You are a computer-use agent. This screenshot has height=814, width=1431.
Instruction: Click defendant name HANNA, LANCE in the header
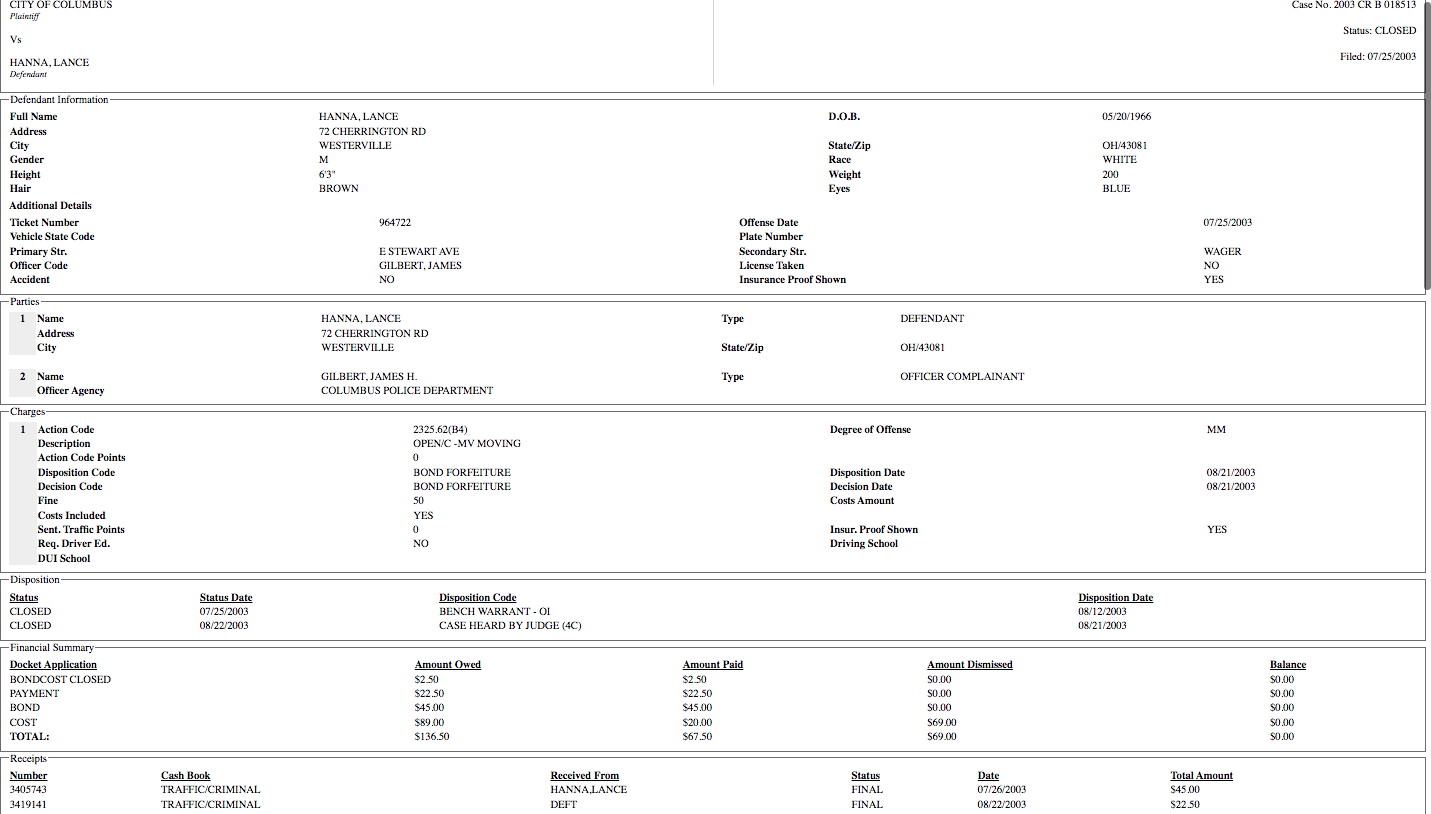tap(49, 63)
